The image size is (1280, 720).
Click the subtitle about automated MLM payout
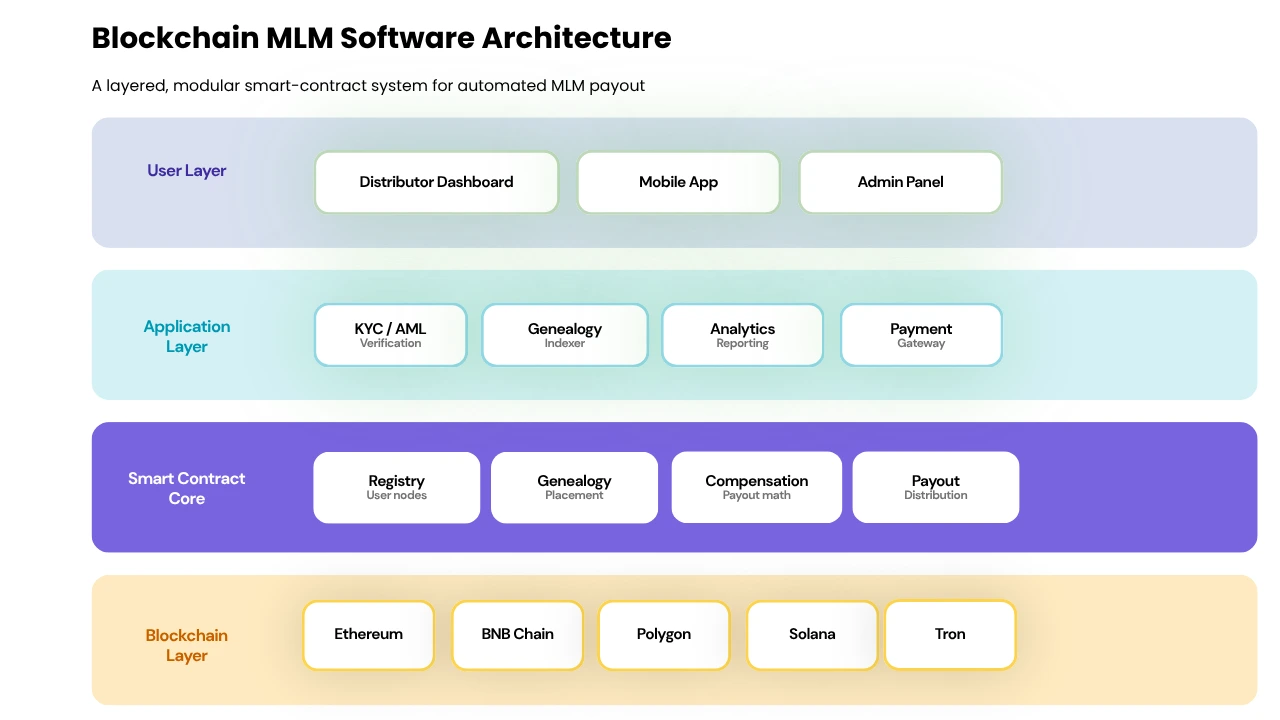point(369,86)
